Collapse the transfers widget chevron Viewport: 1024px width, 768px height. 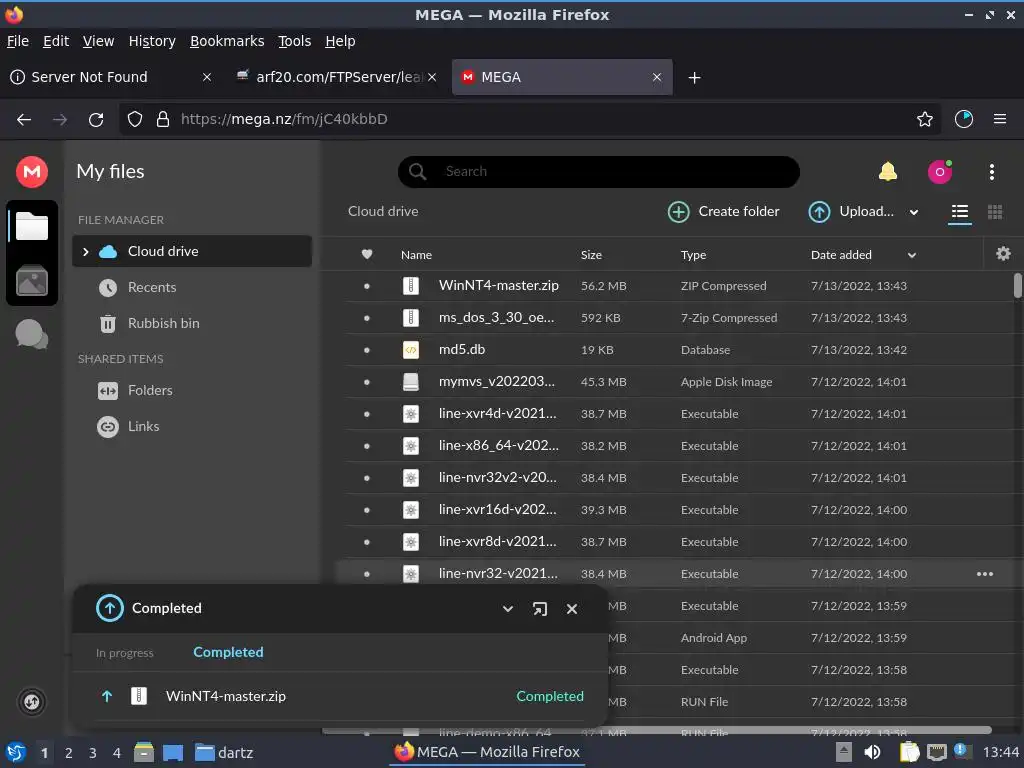[x=507, y=609]
